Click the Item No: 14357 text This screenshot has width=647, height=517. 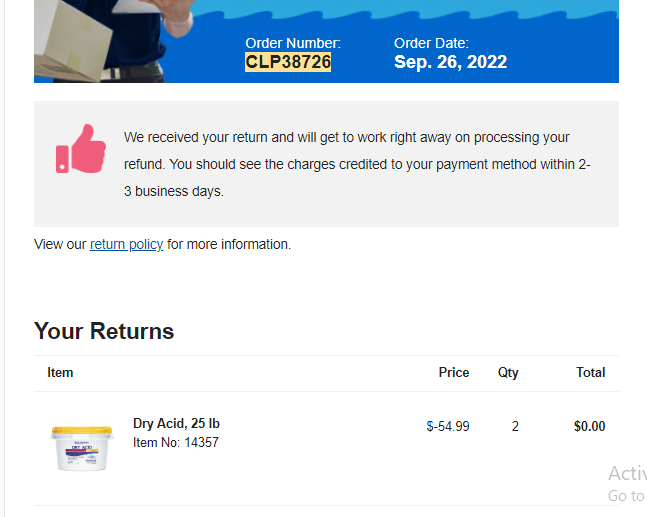point(176,442)
